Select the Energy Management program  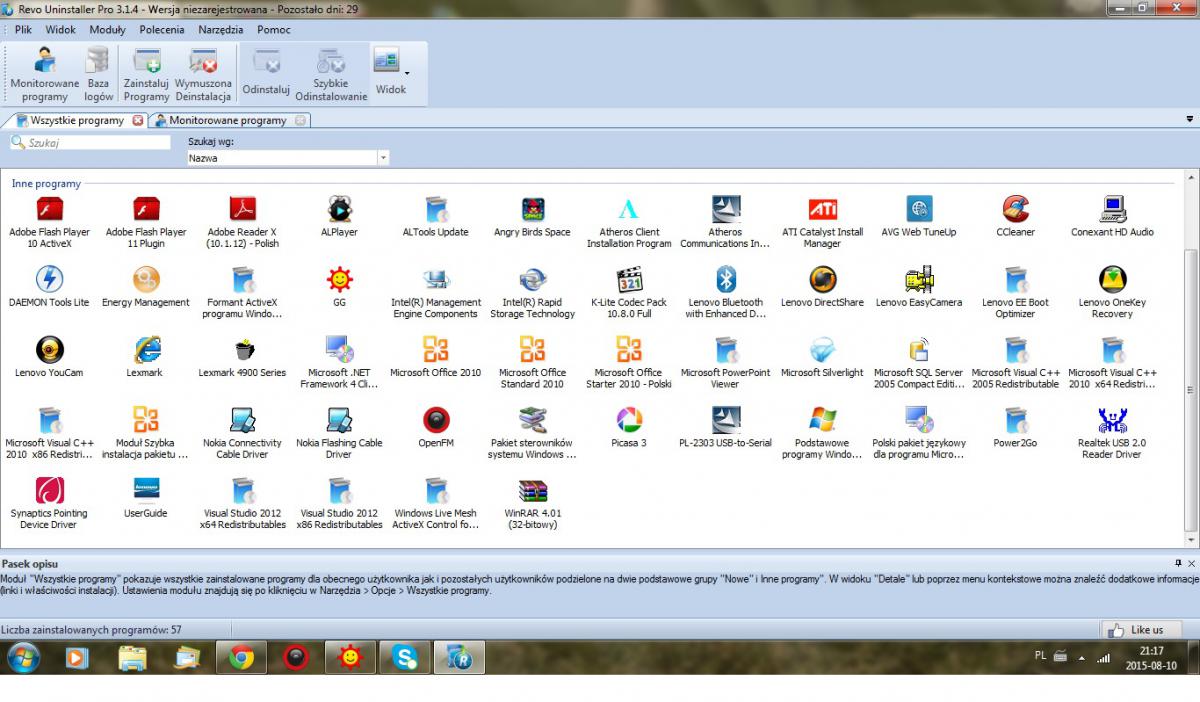[146, 287]
